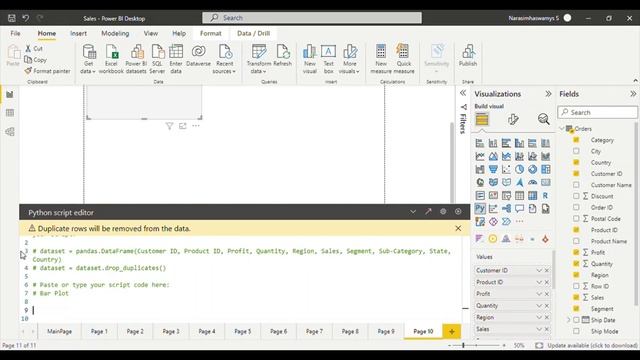Expand the Filters pane
The height and width of the screenshot is (360, 640).
(463, 93)
